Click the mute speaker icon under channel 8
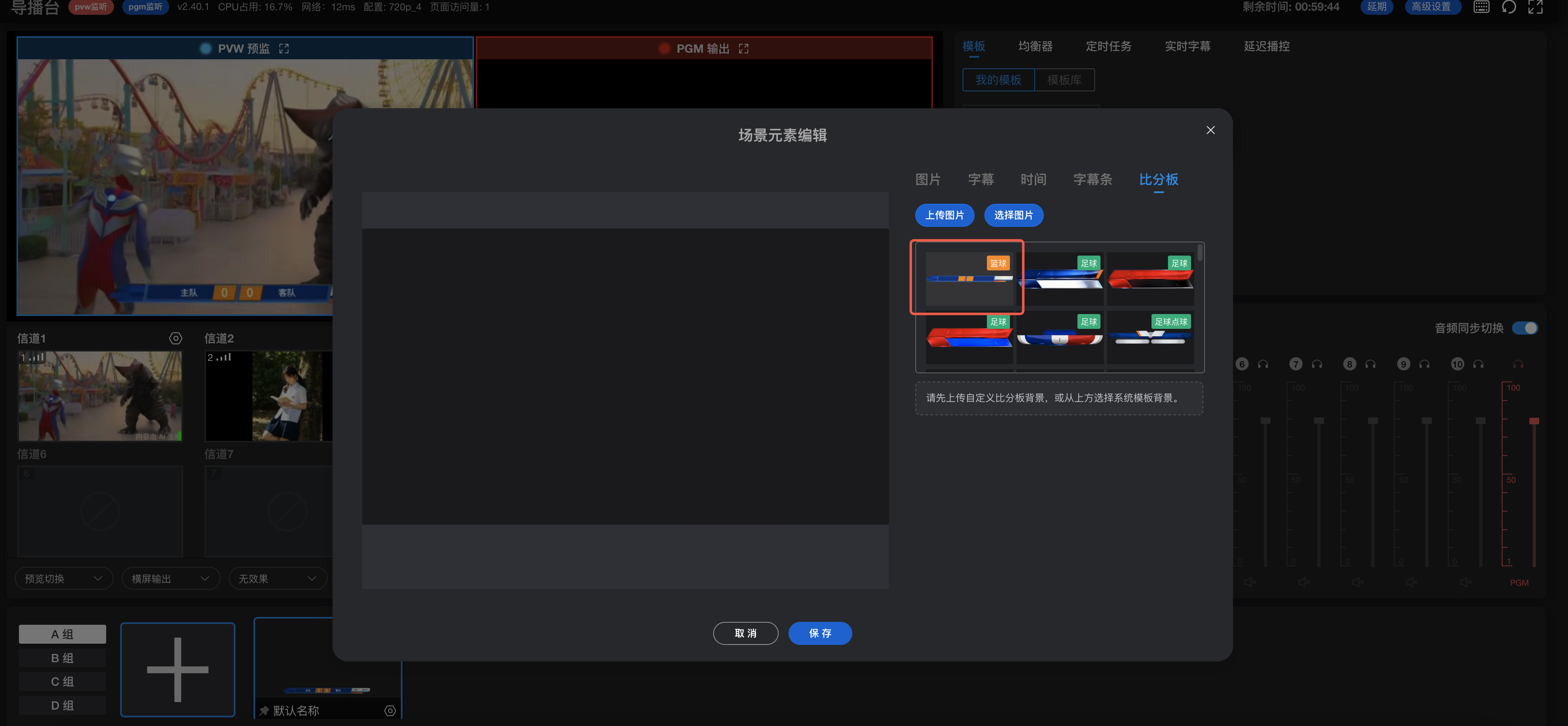Image resolution: width=1568 pixels, height=726 pixels. (1358, 582)
